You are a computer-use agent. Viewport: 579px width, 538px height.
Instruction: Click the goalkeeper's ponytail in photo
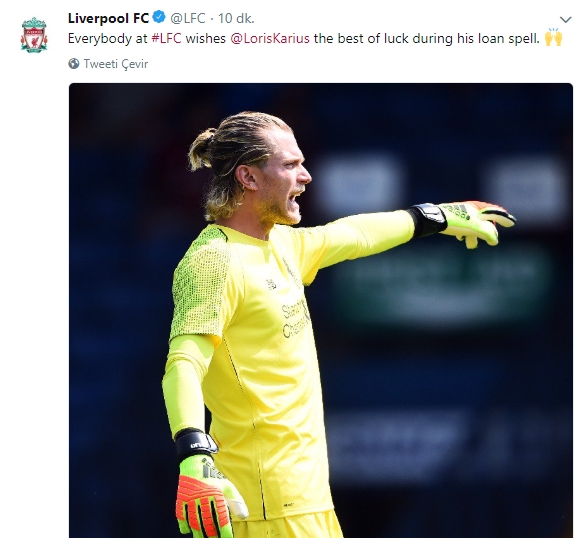(x=202, y=149)
